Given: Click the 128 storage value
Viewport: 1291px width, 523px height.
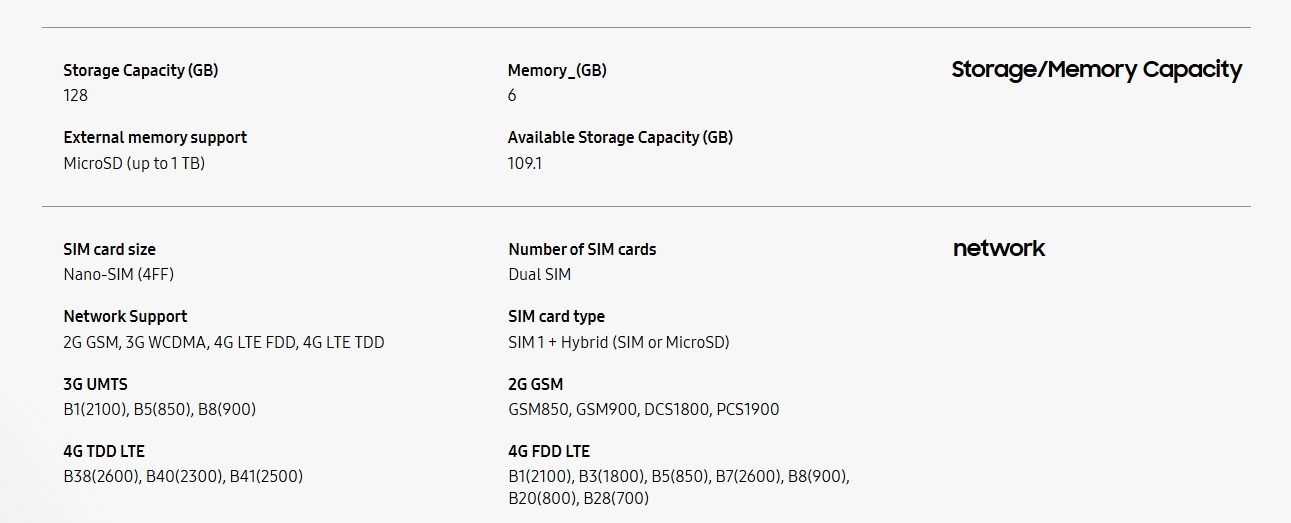Looking at the screenshot, I should point(76,95).
